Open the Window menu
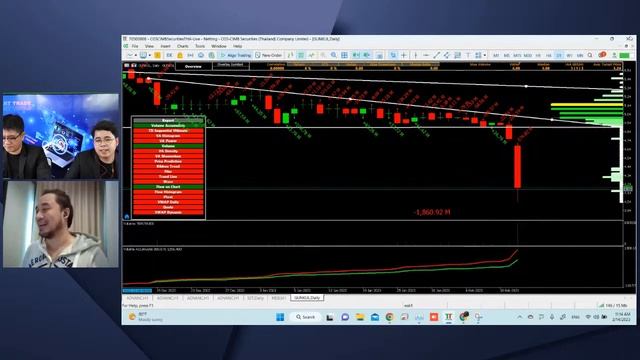The image size is (640, 360). (219, 46)
